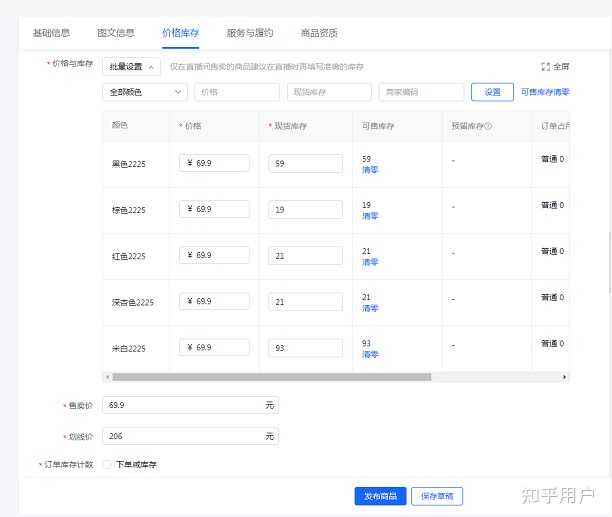Viewport: 612px width, 517px height.
Task: Click 清零 for 红色2225 row
Action: click(x=370, y=262)
